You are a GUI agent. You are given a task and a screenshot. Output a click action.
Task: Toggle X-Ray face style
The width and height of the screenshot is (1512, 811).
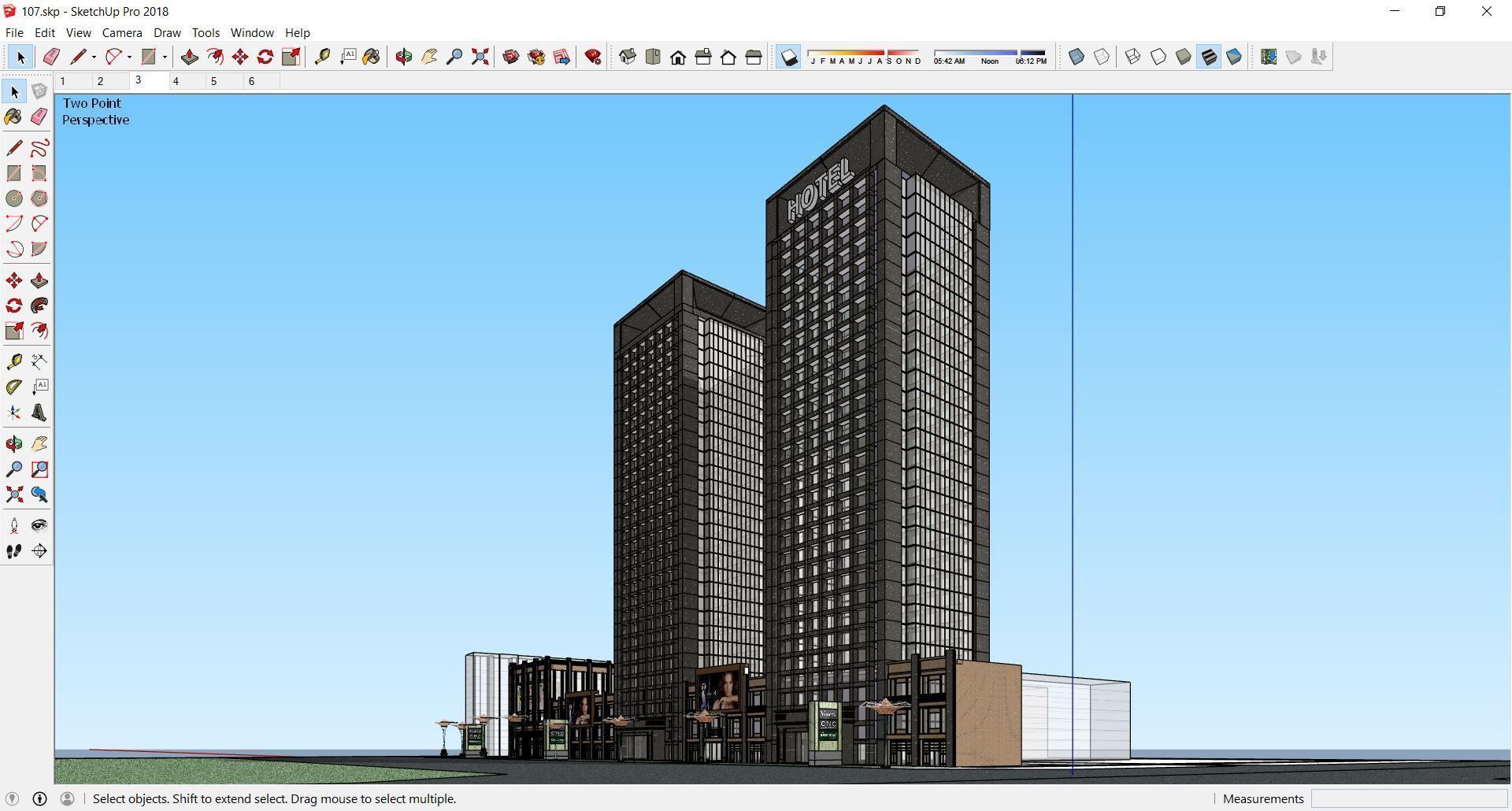[x=1077, y=57]
